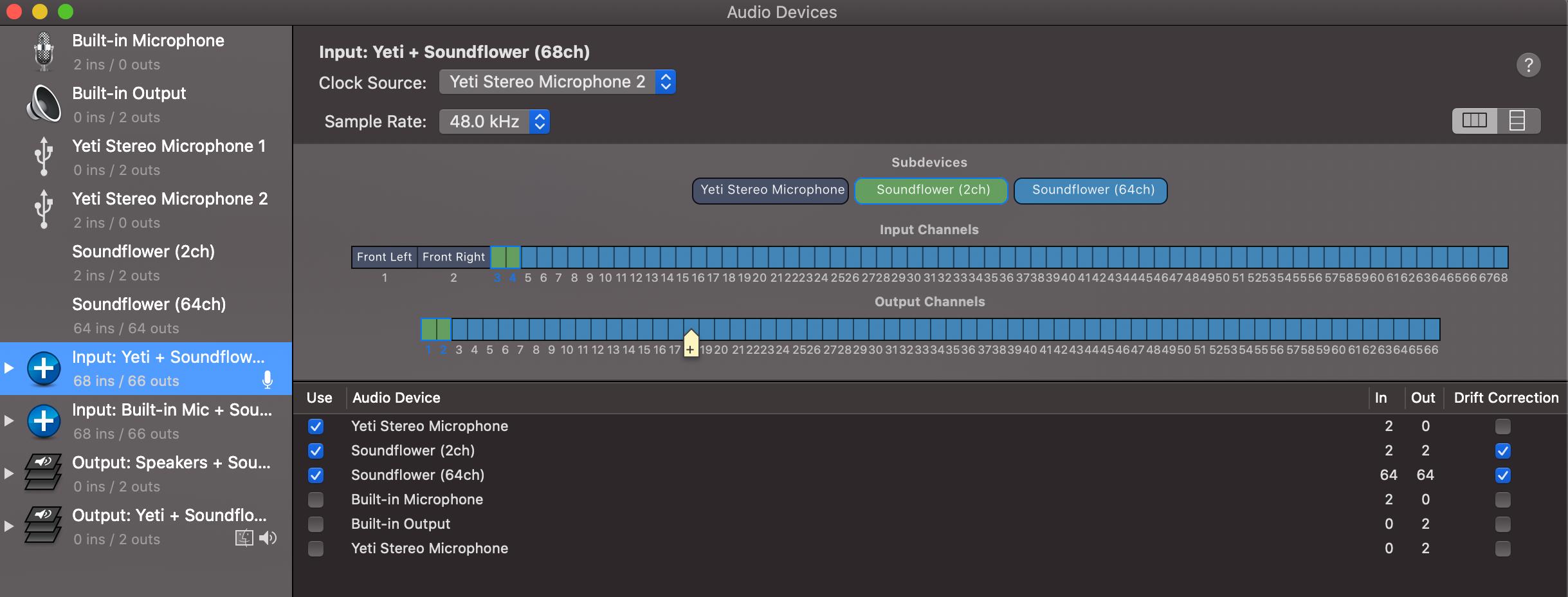Click the multi-output icon for Output: Speakers + Sou...
This screenshot has width=1568, height=597.
[44, 473]
